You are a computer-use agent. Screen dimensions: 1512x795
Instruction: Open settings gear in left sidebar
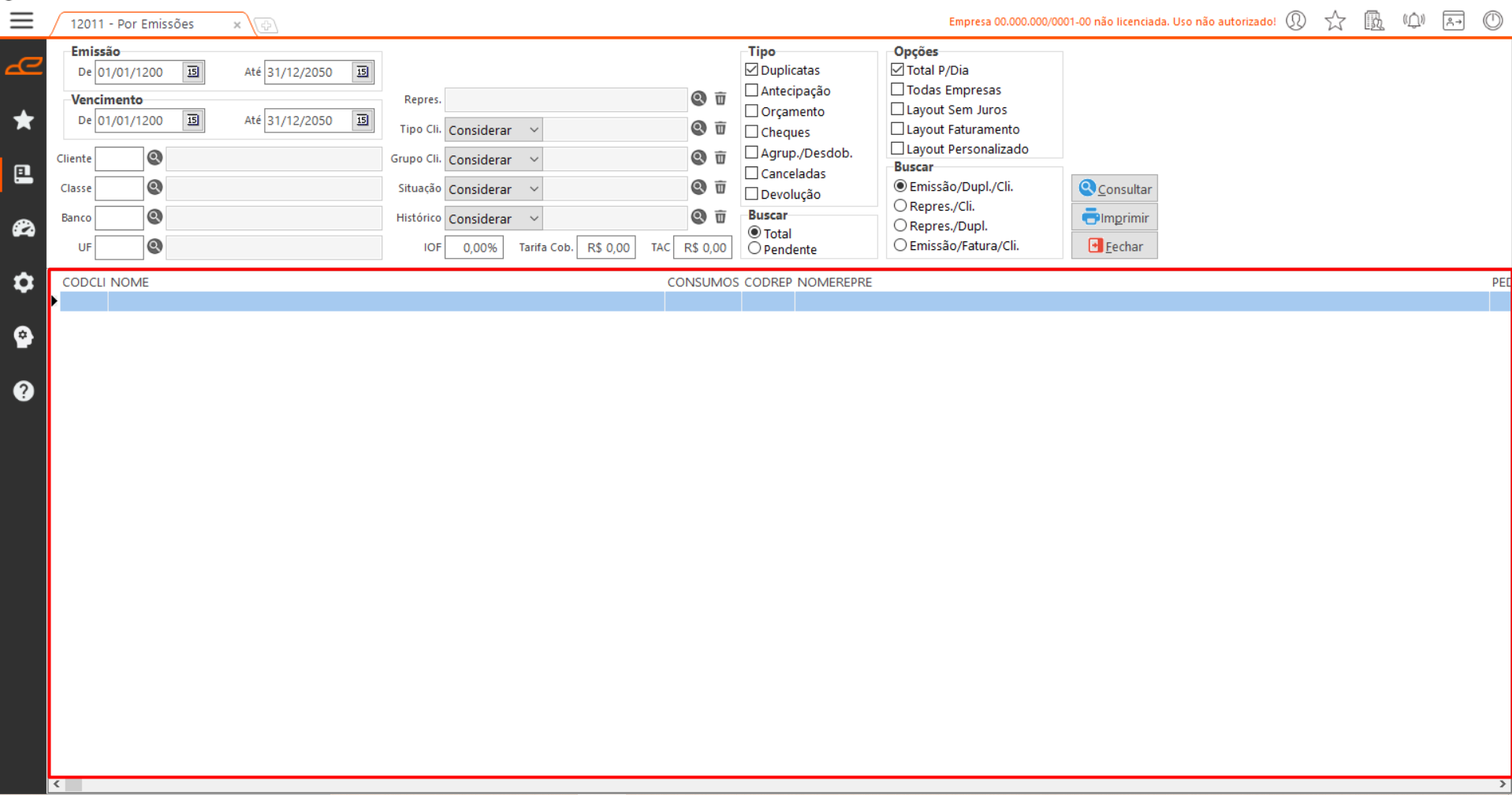pyautogui.click(x=24, y=282)
